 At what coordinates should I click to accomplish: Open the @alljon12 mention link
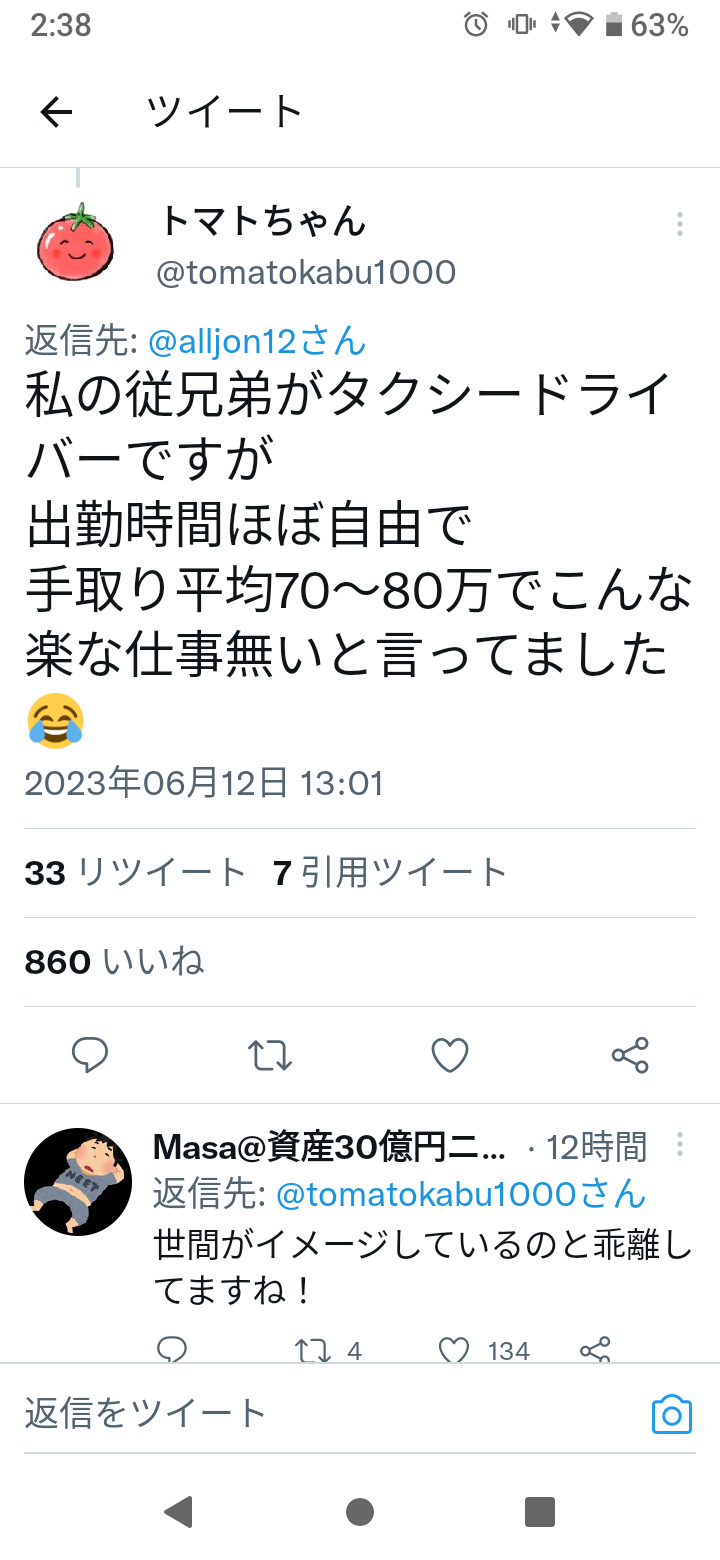(257, 342)
